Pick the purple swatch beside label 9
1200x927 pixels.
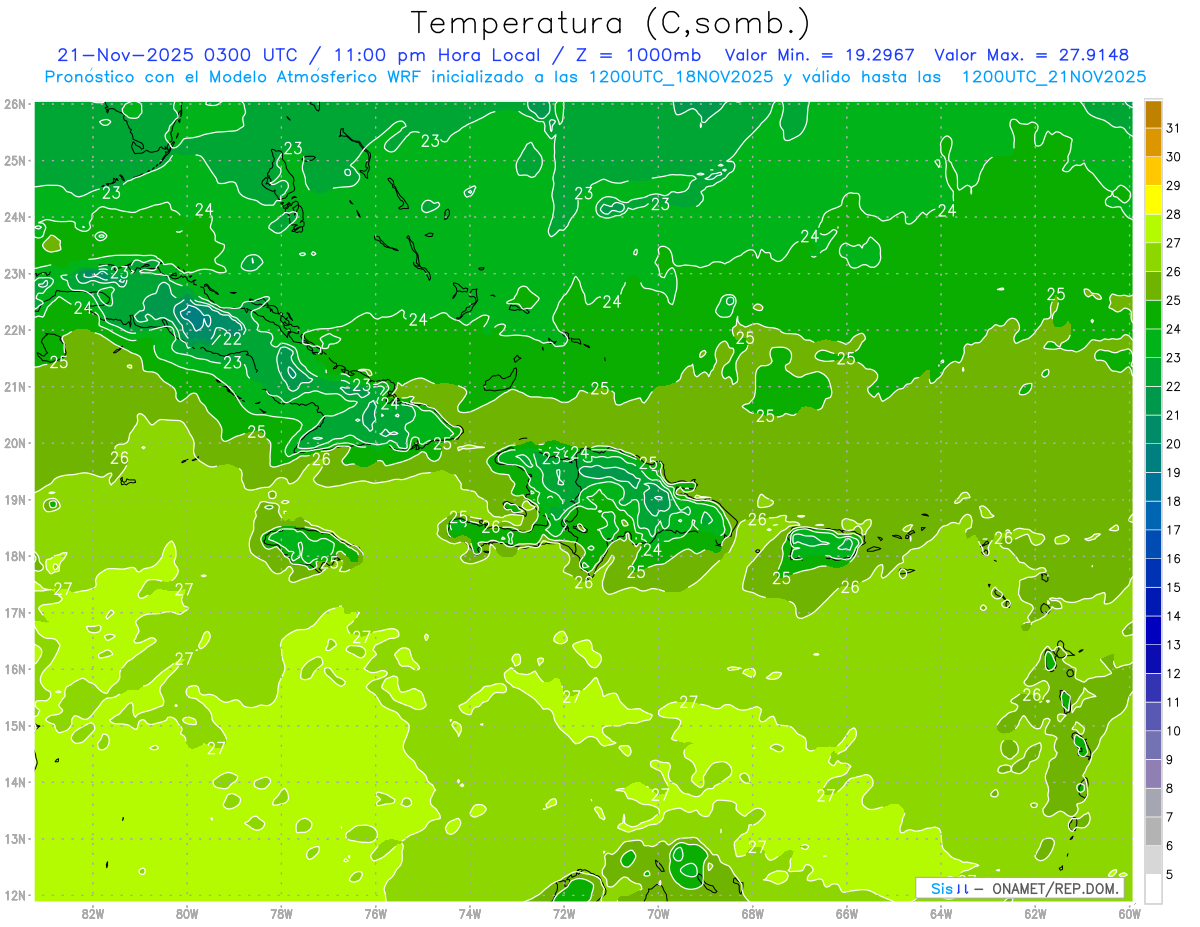click(1153, 773)
